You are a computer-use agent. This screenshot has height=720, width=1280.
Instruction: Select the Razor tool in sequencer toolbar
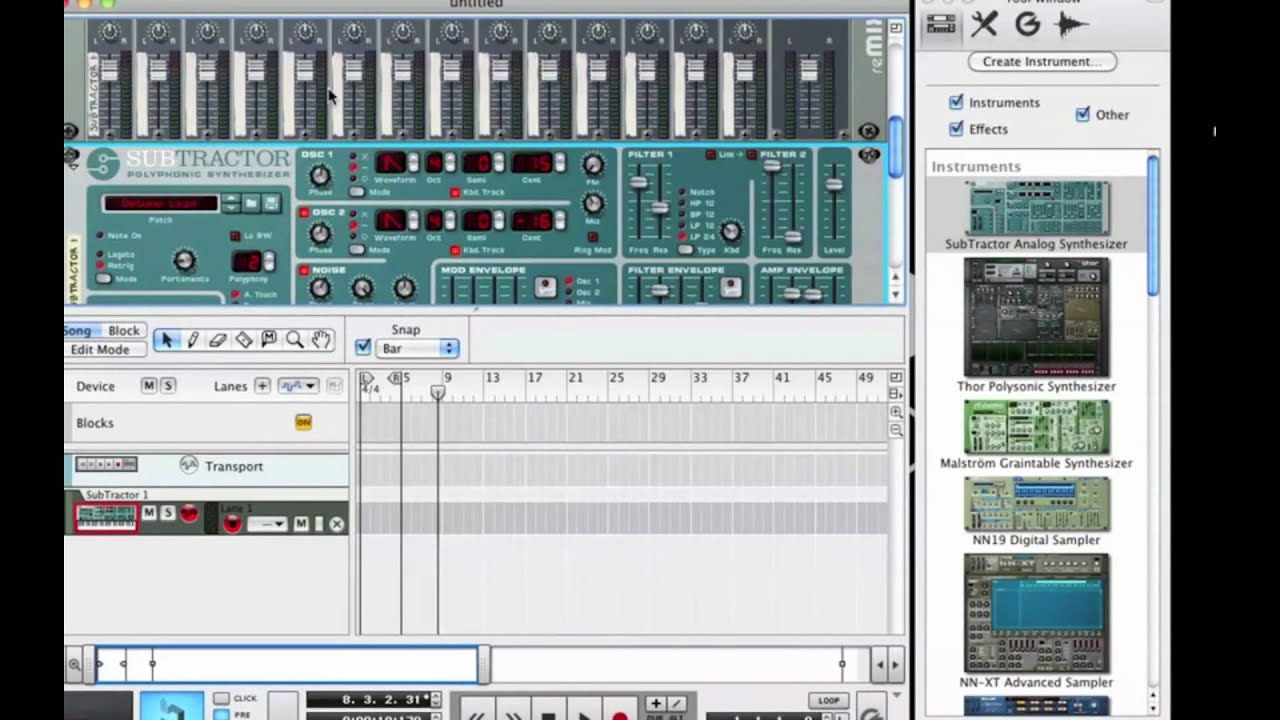[x=244, y=340]
